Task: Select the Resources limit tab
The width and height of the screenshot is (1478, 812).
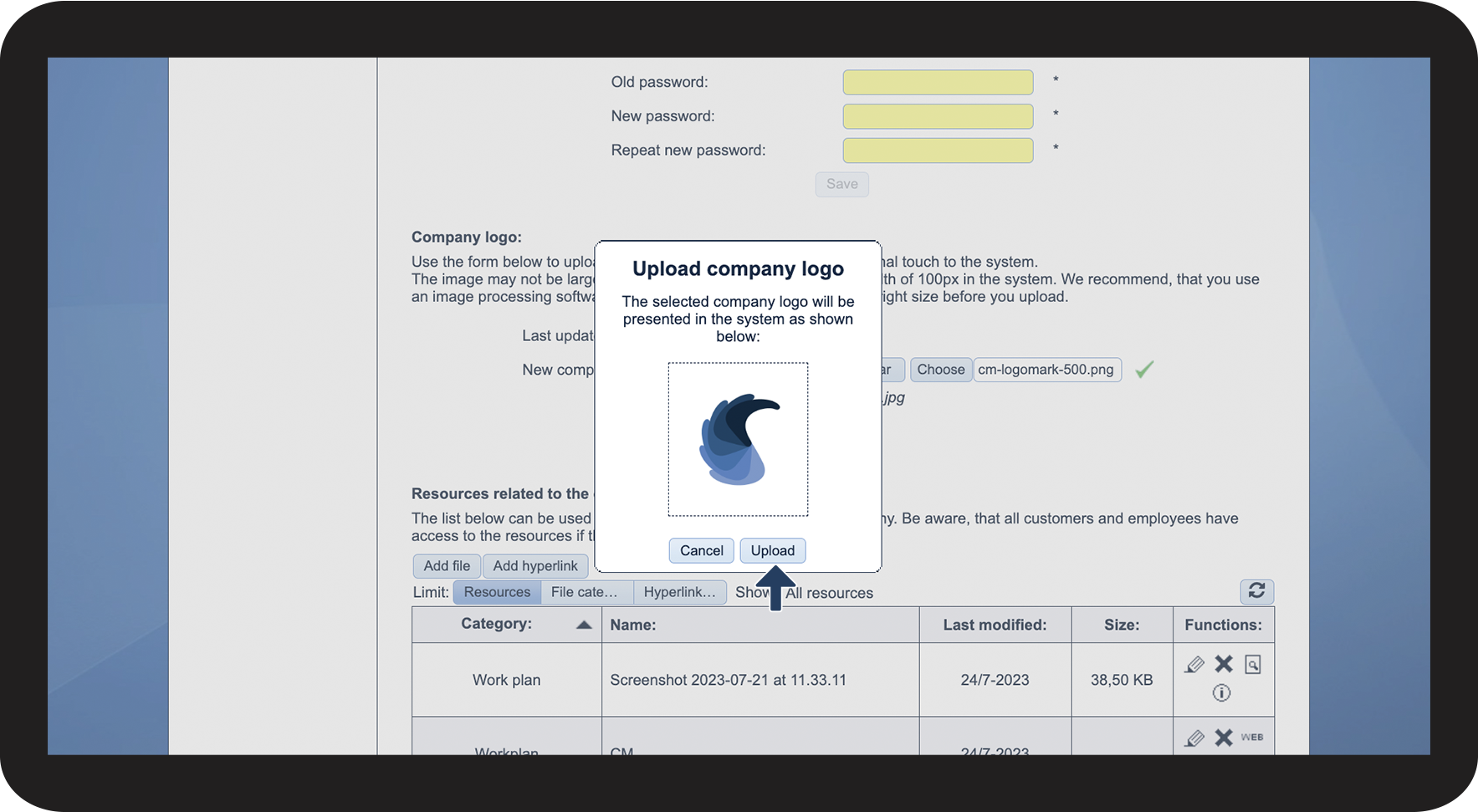Action: coord(497,592)
